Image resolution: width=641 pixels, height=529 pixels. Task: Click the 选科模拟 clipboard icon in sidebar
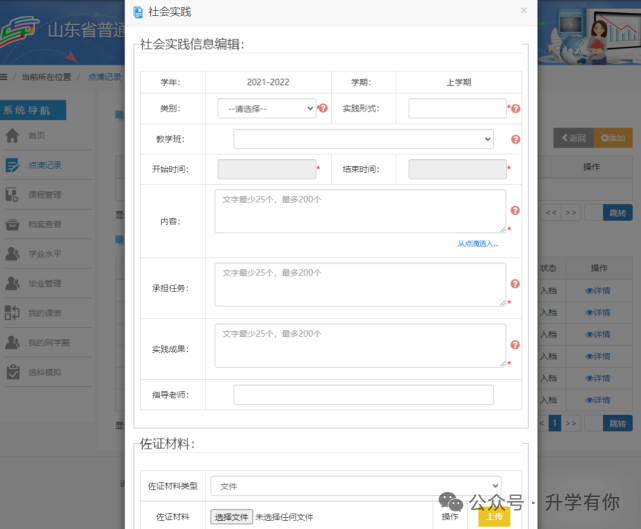pyautogui.click(x=13, y=372)
